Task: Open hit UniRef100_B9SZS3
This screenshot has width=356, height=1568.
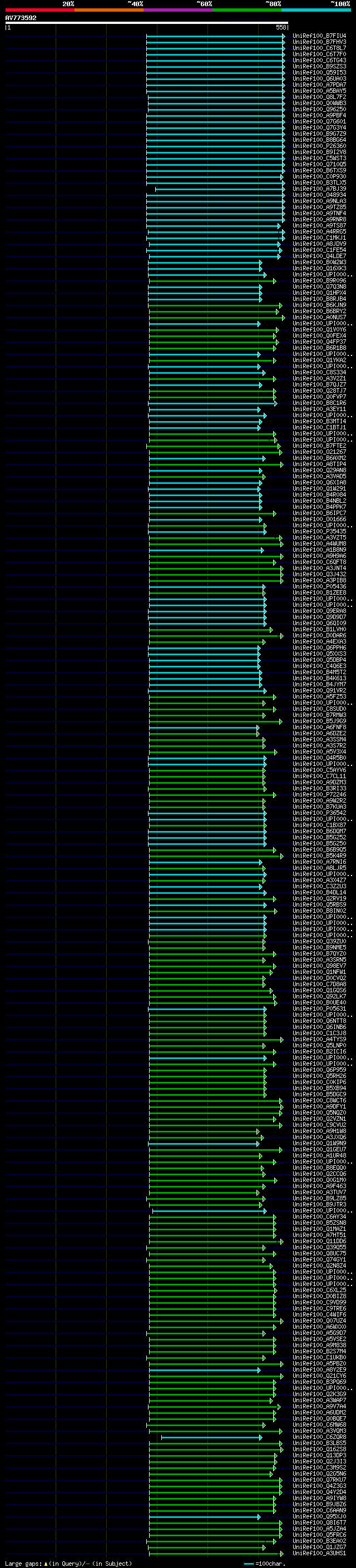Action: [x=319, y=66]
